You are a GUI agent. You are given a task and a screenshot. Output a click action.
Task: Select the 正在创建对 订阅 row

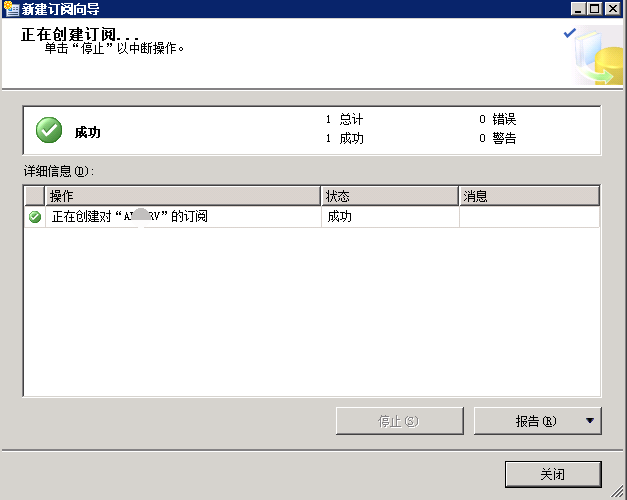(312, 217)
